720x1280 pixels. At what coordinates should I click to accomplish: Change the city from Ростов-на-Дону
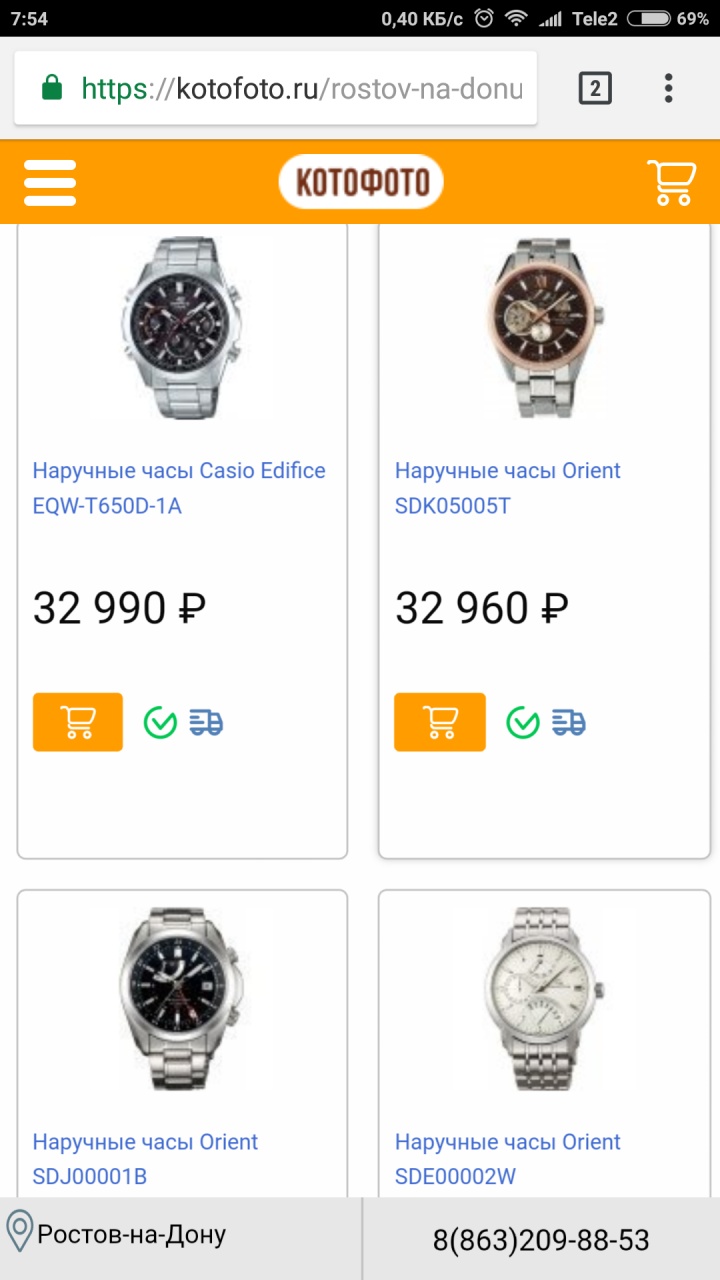[130, 1235]
